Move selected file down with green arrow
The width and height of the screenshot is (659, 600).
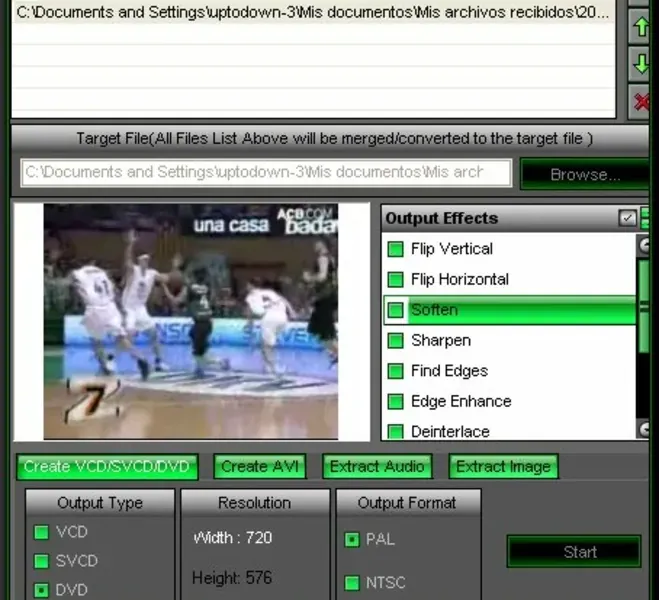(641, 64)
